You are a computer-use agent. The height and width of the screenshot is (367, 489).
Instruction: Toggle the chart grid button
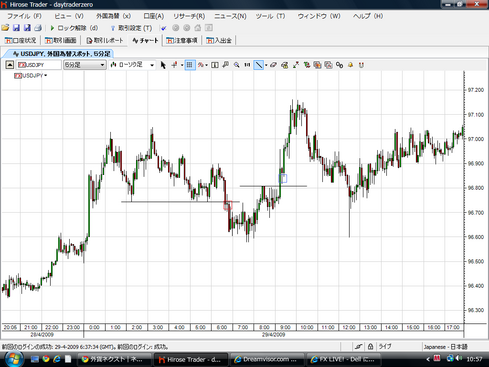(190, 65)
